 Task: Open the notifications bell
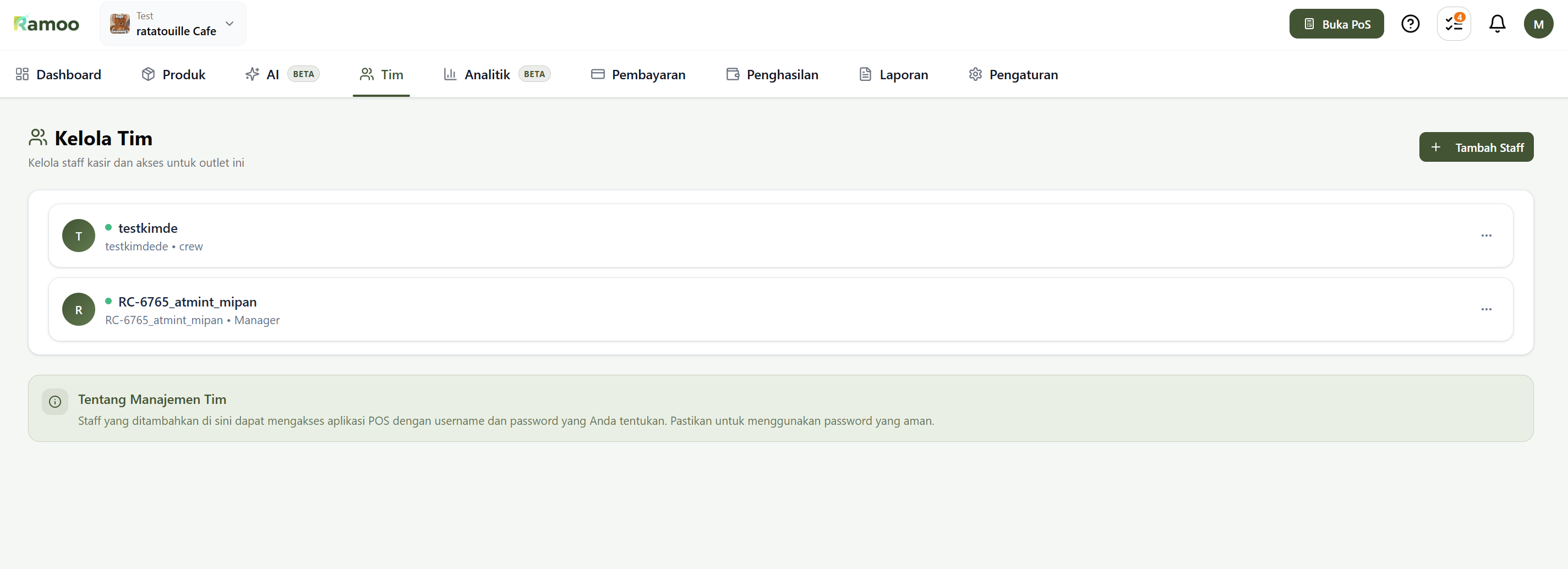coord(1497,24)
